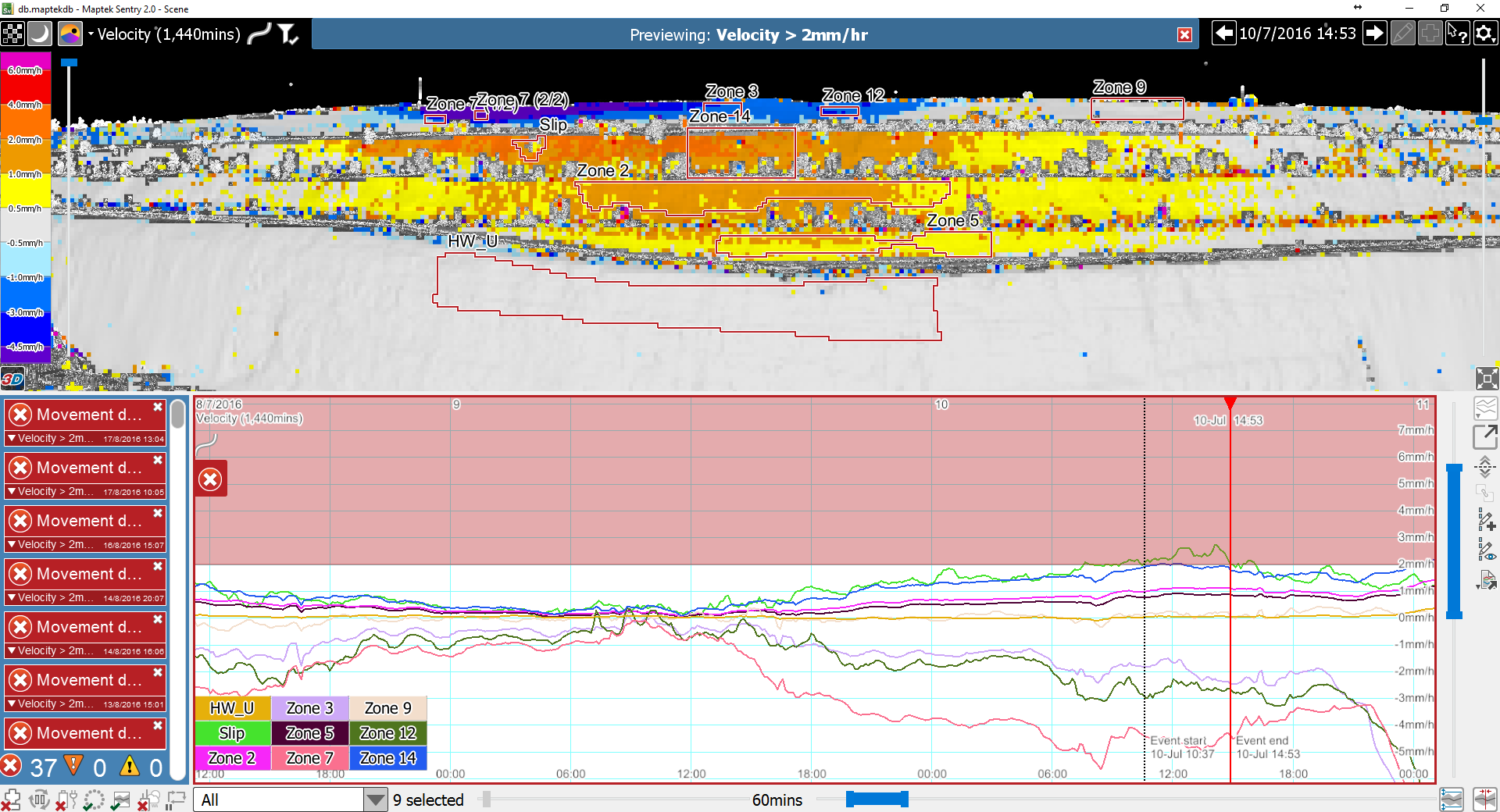The height and width of the screenshot is (812, 1500).
Task: Click the weather station fault status icon
Action: [148, 800]
